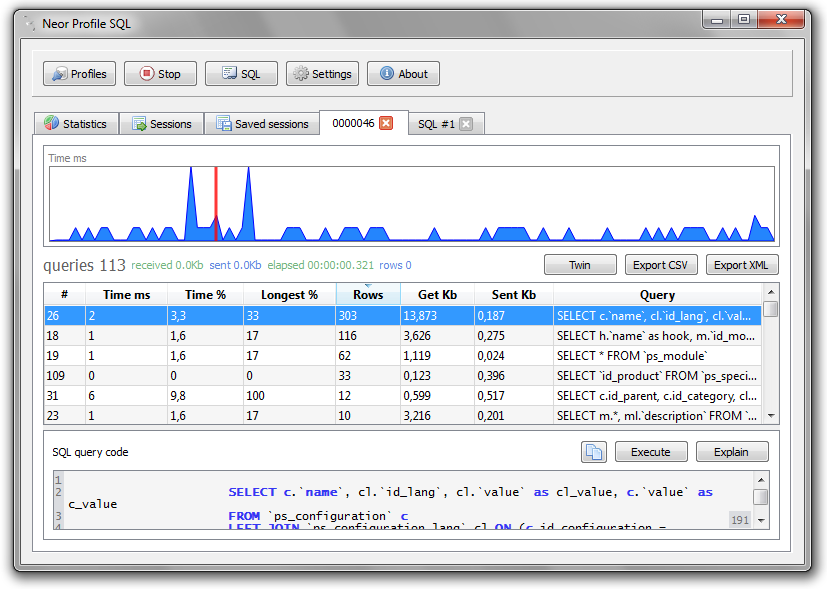Image resolution: width=827 pixels, height=589 pixels.
Task: Sort table by Time ms column header
Action: [127, 295]
